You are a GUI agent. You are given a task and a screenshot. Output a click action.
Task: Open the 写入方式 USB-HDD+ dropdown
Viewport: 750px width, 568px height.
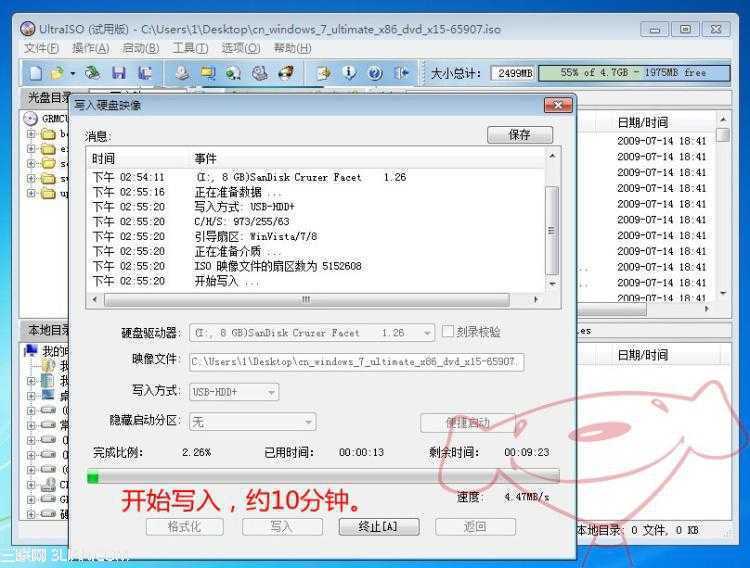(x=271, y=392)
